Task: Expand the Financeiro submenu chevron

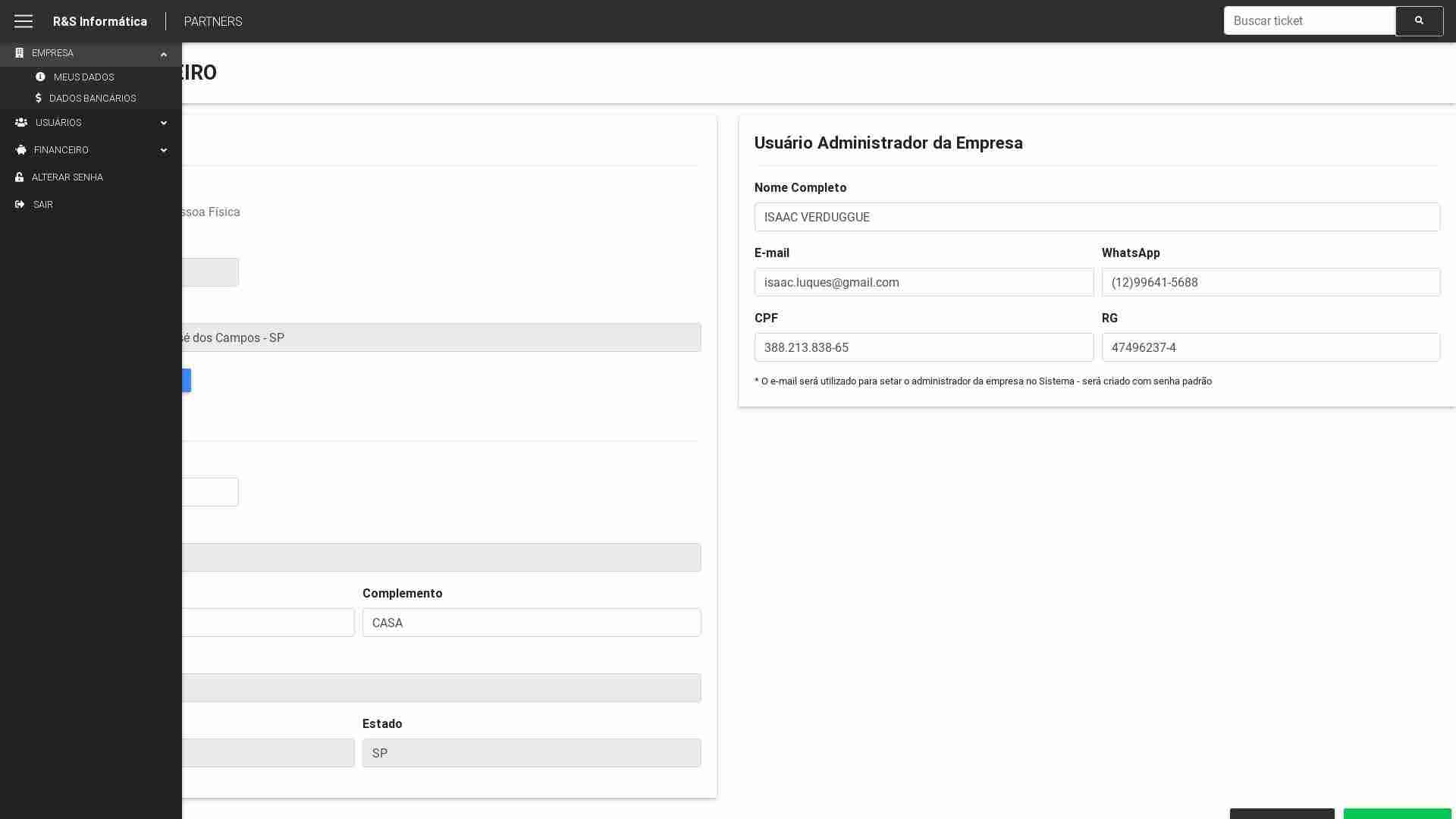Action: coord(164,150)
